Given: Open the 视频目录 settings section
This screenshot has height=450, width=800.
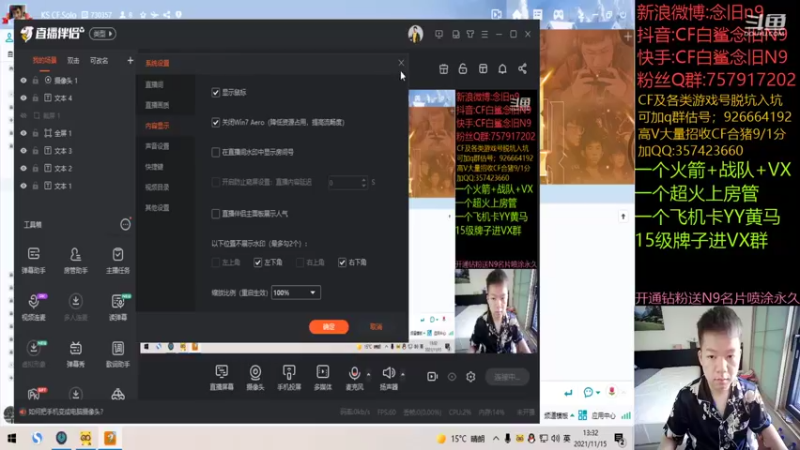Looking at the screenshot, I should pyautogui.click(x=157, y=187).
